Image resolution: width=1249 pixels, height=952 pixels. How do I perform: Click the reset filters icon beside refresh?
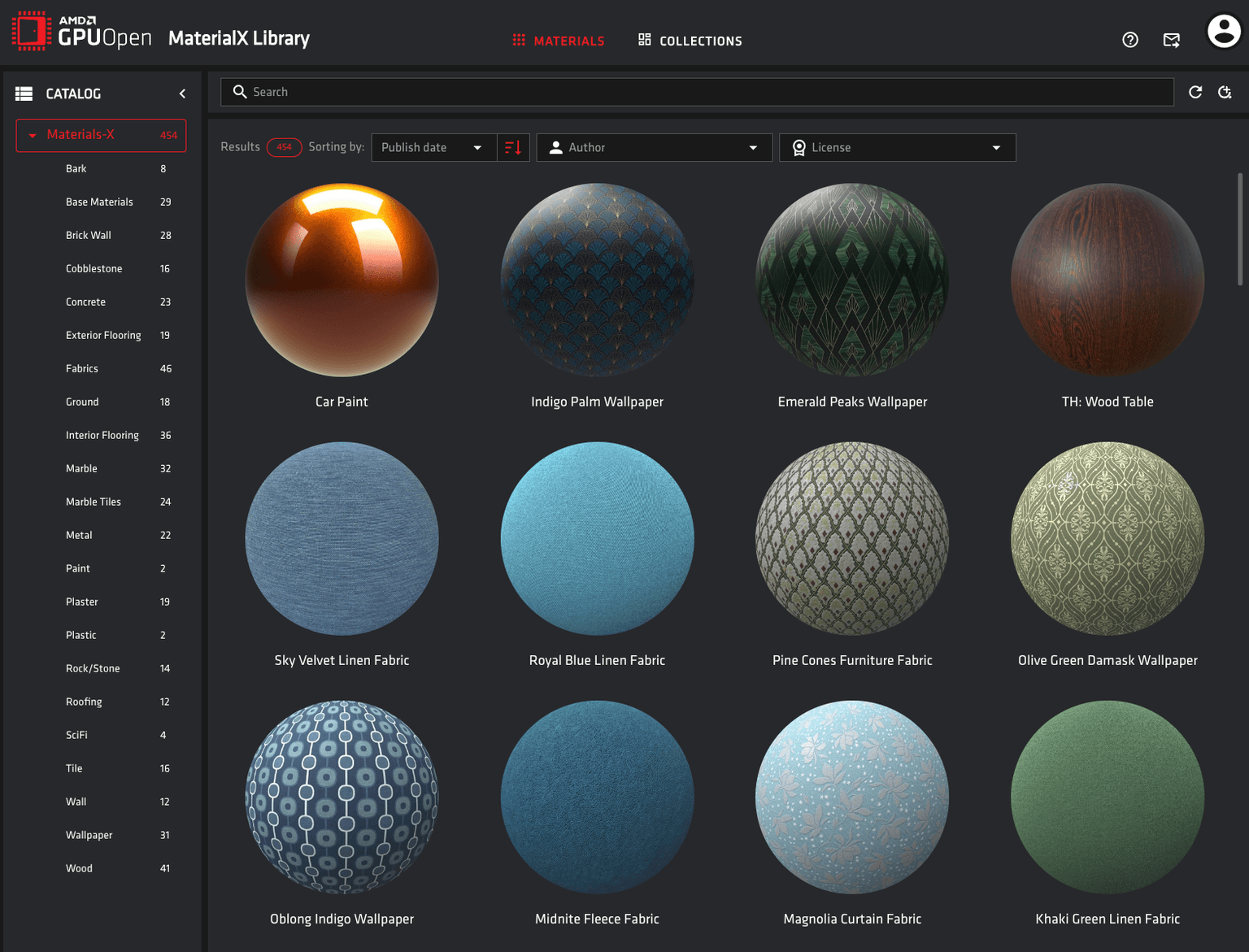pos(1225,92)
